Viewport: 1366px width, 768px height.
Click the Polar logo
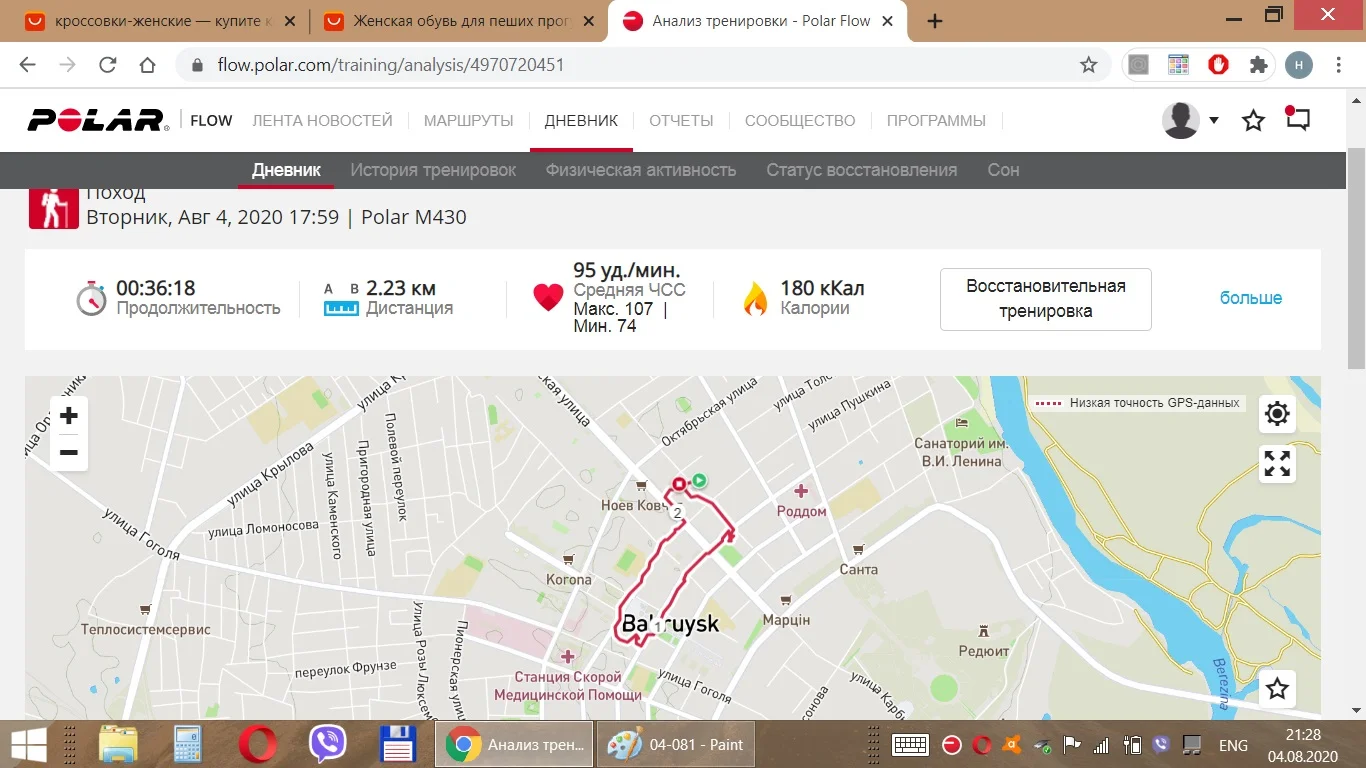(x=98, y=121)
